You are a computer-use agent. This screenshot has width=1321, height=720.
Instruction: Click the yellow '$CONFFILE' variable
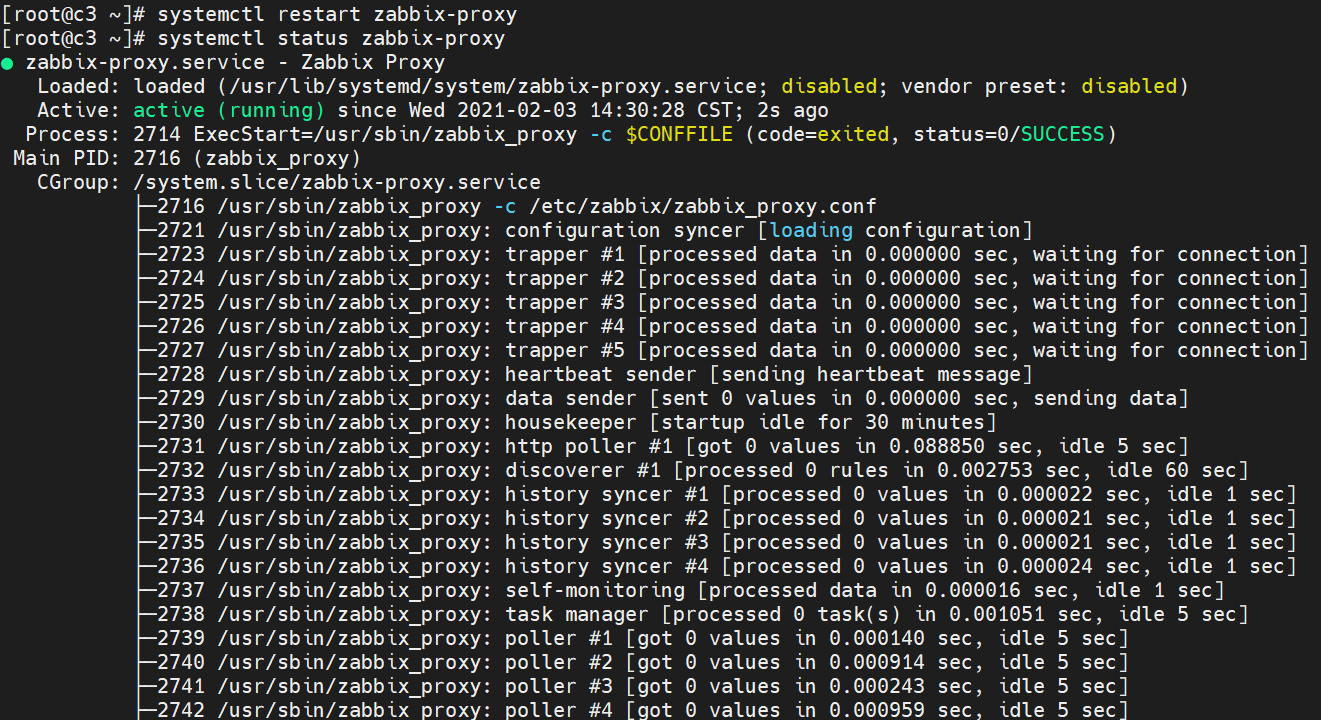[679, 135]
